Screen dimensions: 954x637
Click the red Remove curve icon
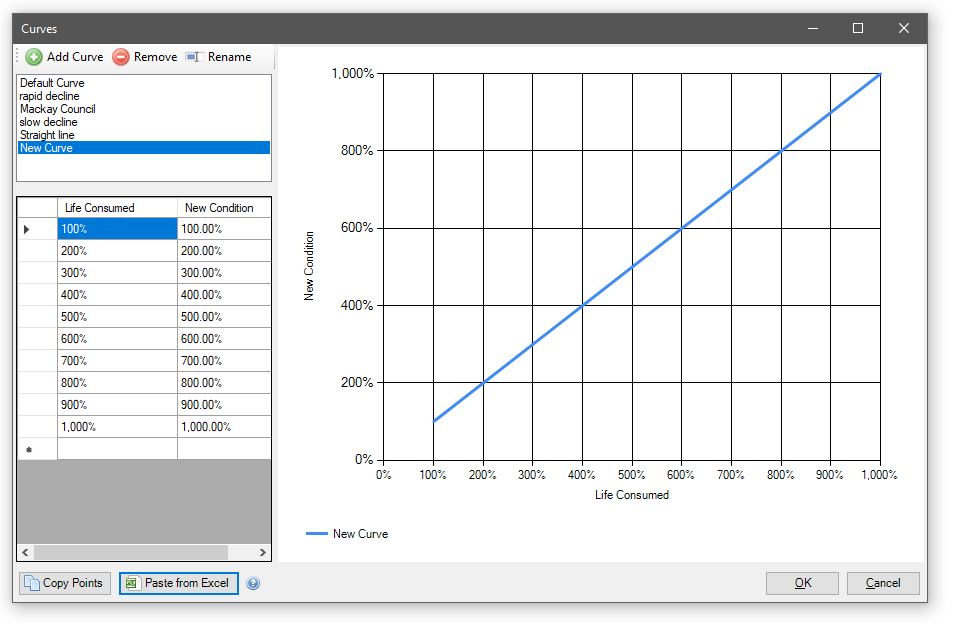[x=121, y=57]
